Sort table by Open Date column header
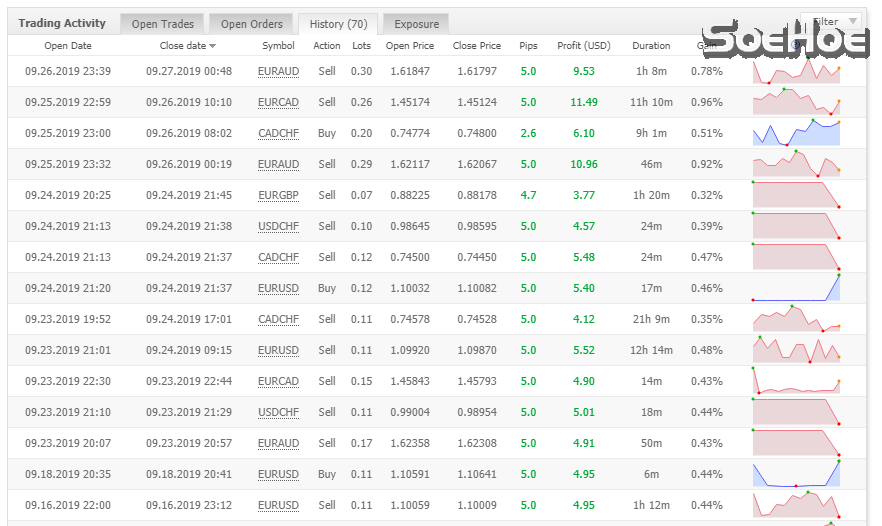This screenshot has height=526, width=882. point(68,46)
